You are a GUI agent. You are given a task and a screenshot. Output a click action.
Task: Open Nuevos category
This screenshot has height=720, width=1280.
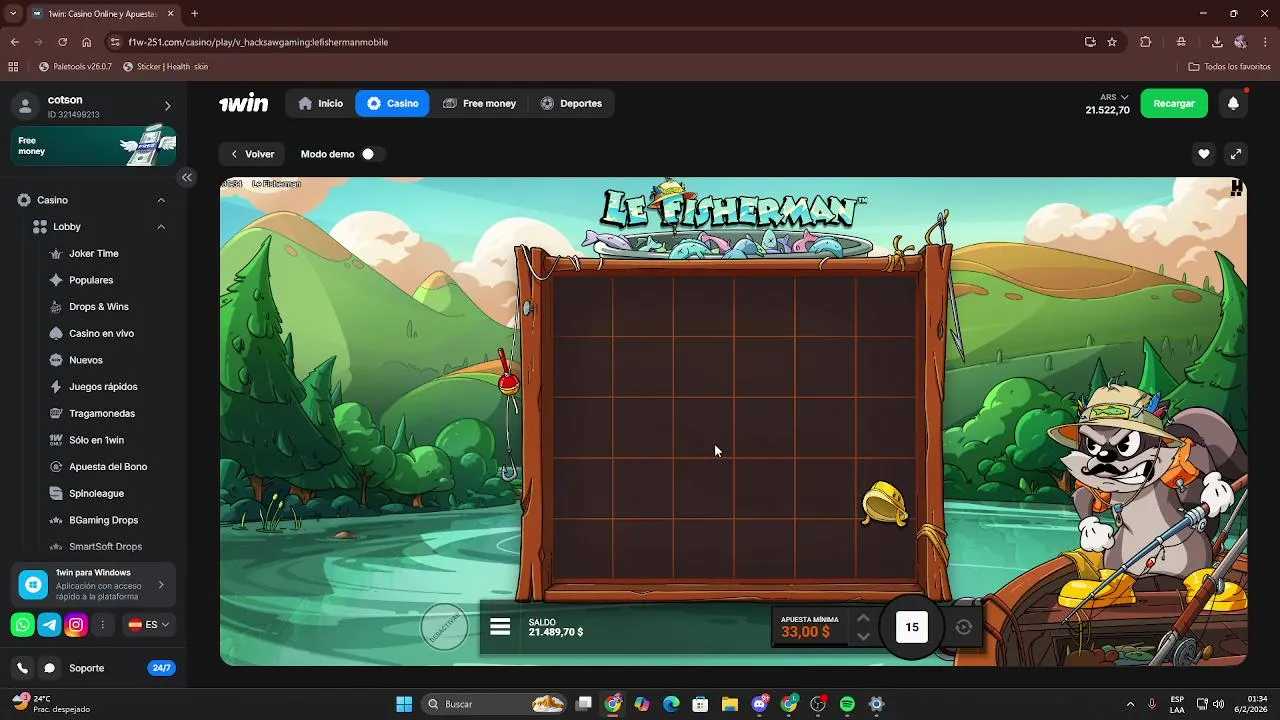pos(85,360)
